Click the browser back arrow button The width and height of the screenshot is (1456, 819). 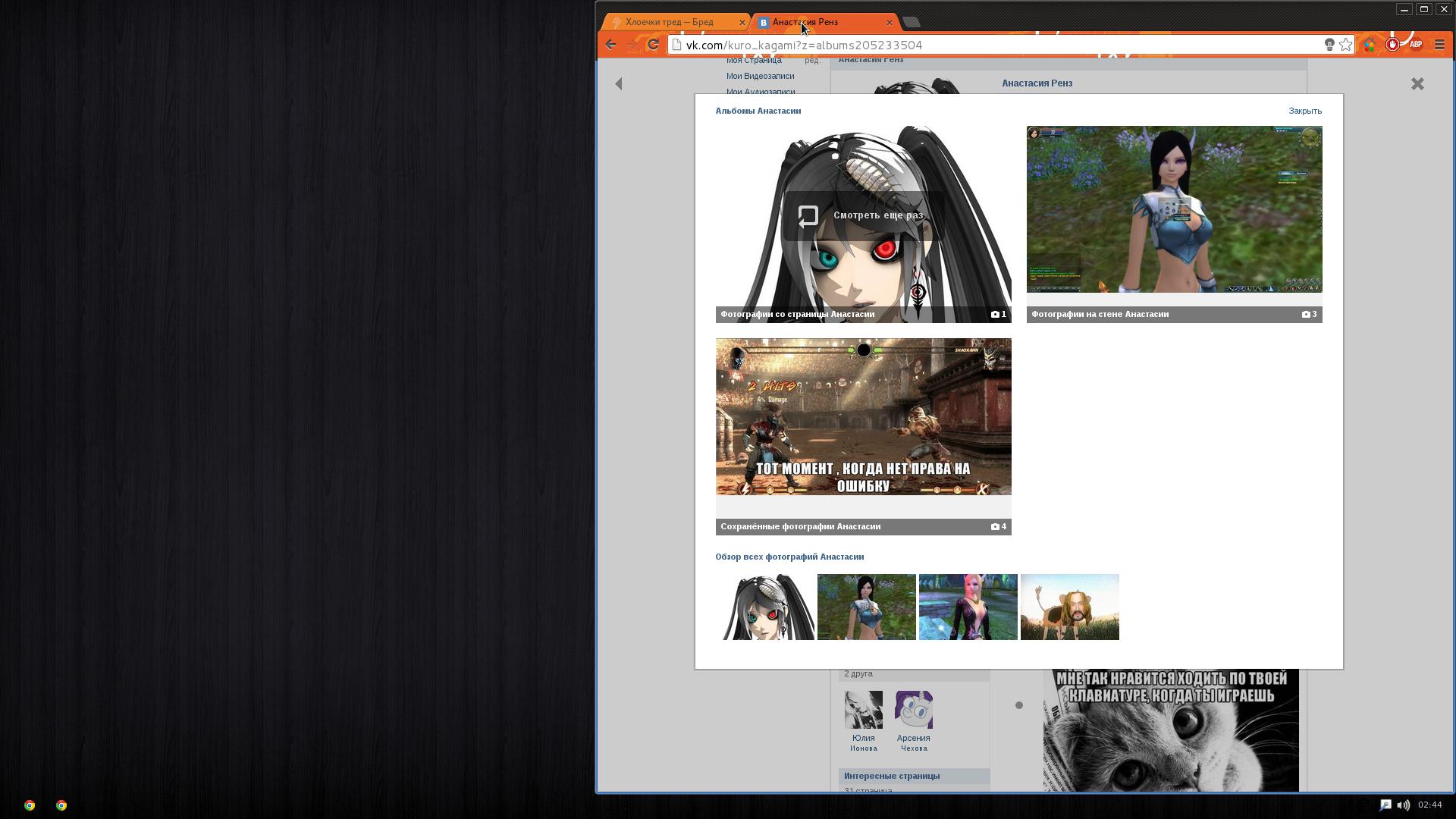(610, 45)
